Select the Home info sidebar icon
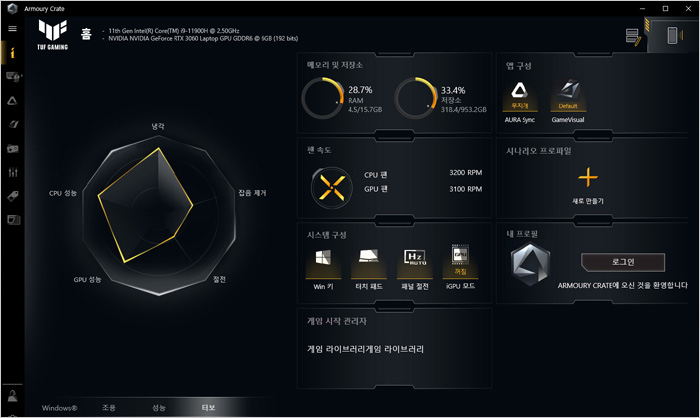Image resolution: width=700 pixels, height=418 pixels. [x=12, y=53]
